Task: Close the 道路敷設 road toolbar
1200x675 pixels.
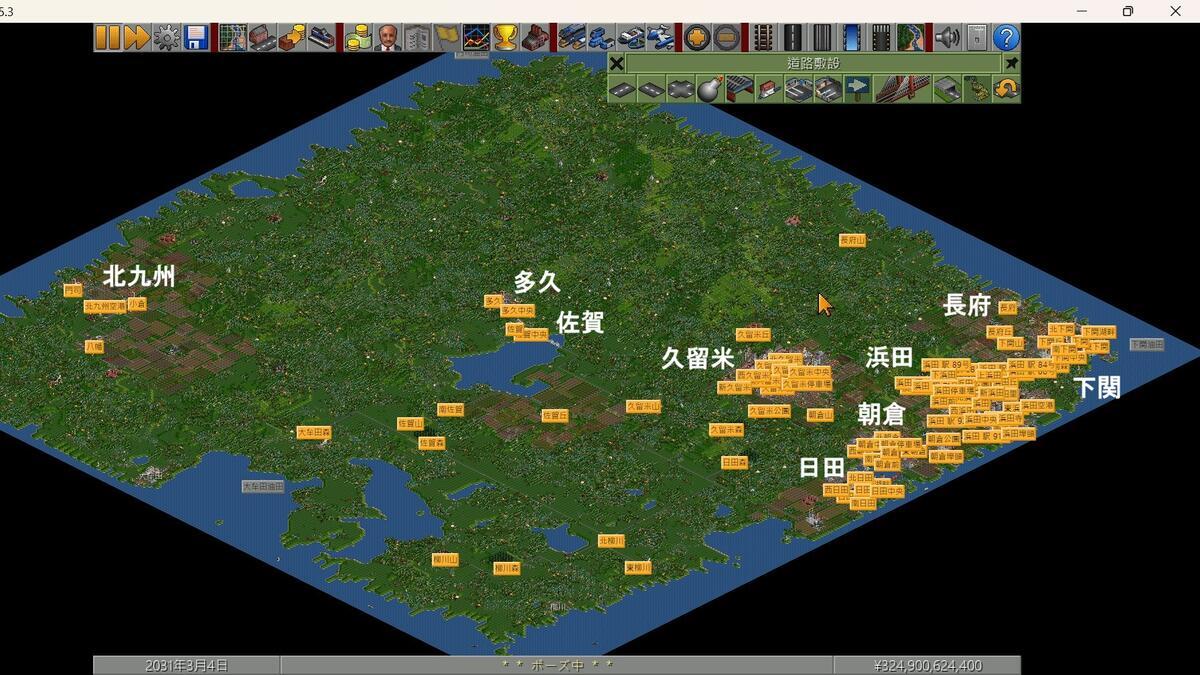Action: (617, 63)
